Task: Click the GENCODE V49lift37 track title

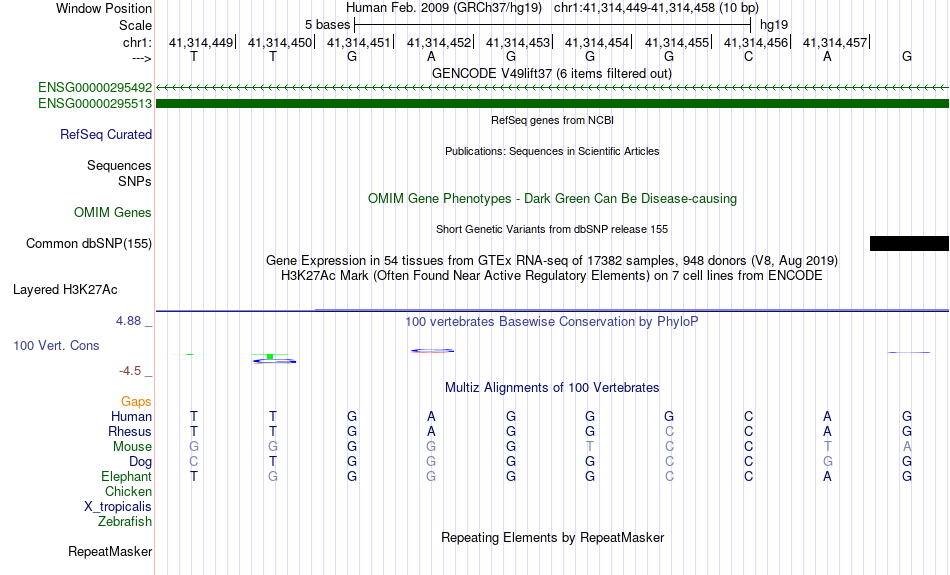Action: click(x=552, y=73)
